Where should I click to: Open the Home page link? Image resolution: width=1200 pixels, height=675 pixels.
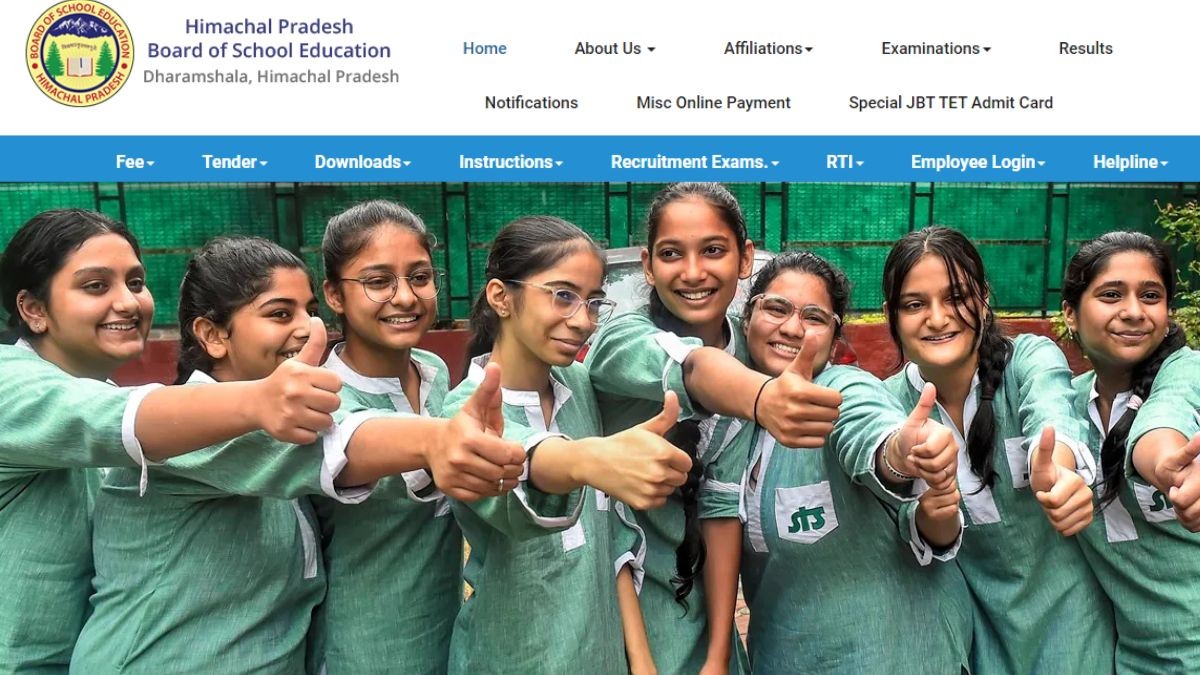point(485,48)
